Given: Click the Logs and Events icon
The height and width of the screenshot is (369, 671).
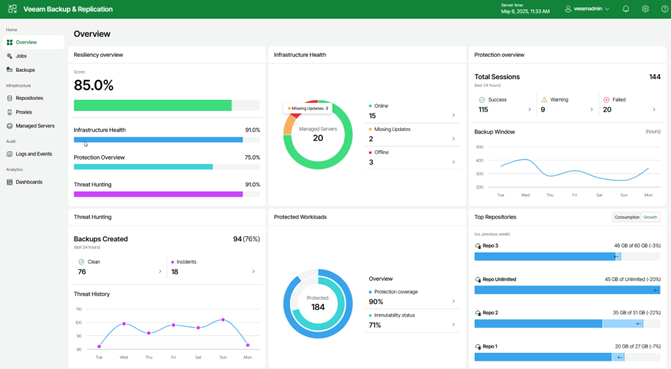Looking at the screenshot, I should [9, 154].
